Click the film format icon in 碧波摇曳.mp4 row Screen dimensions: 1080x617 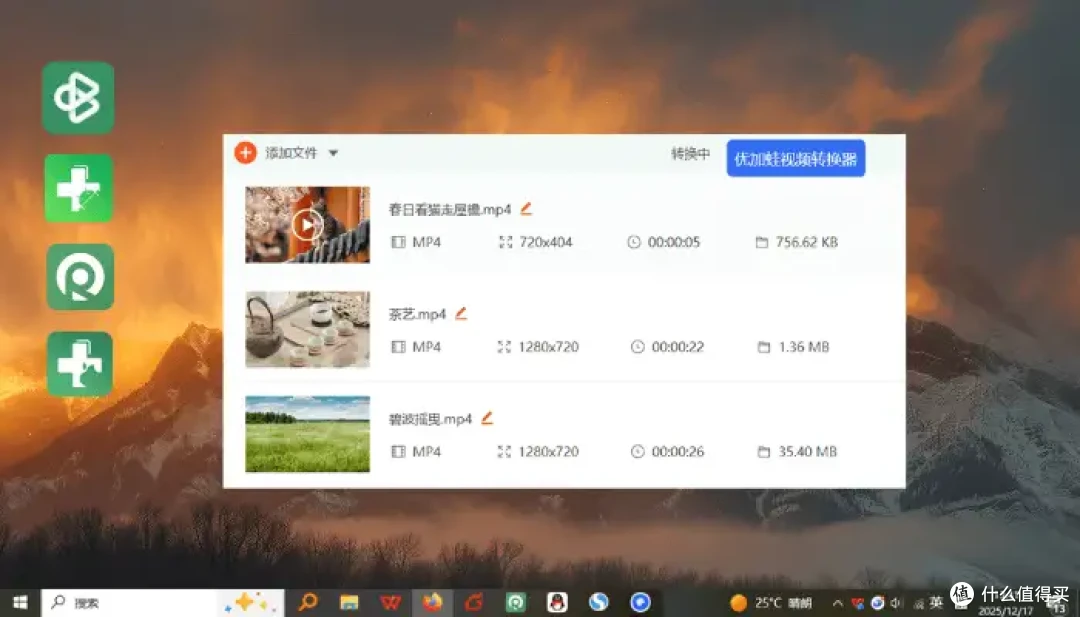(x=398, y=451)
